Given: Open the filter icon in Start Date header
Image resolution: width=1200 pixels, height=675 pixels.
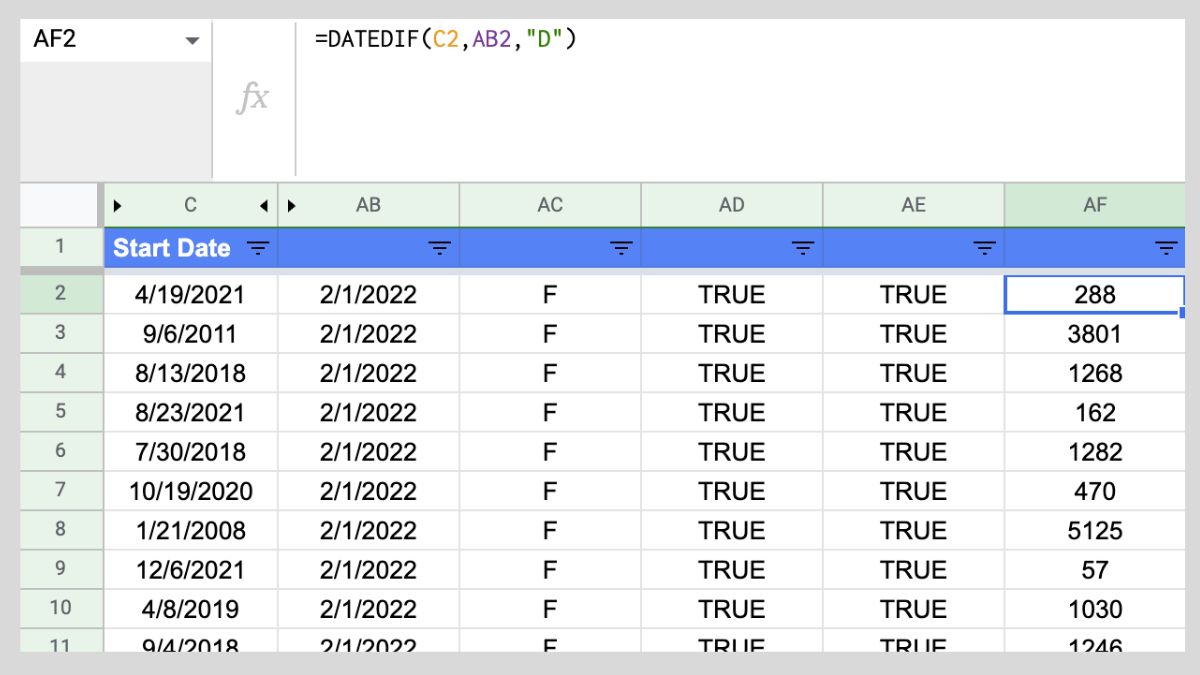Looking at the screenshot, I should pos(258,248).
